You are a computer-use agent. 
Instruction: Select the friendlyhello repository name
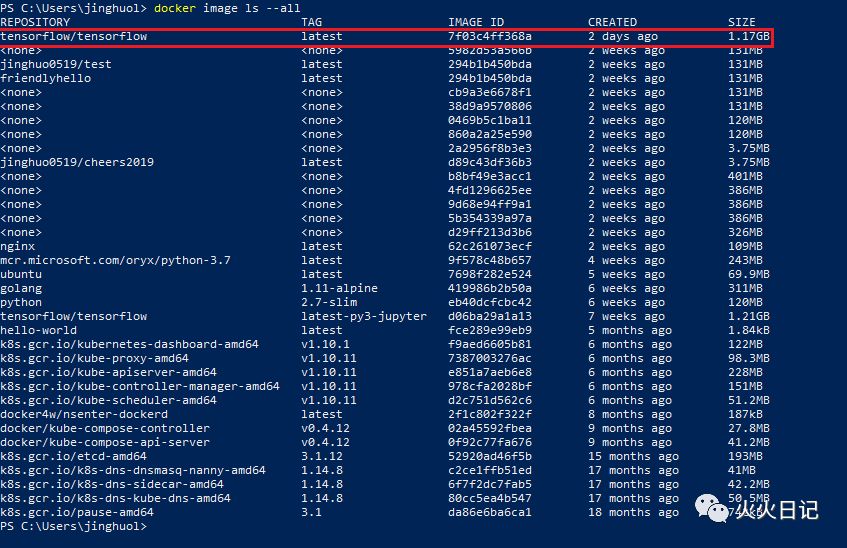click(45, 78)
